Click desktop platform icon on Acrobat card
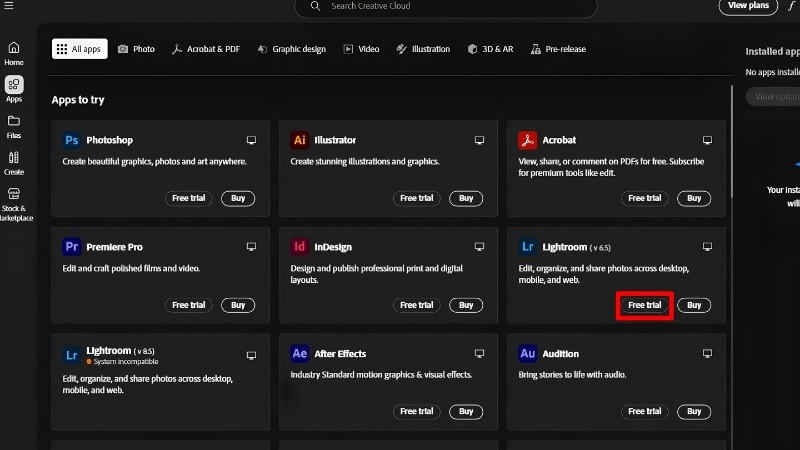Viewport: 800px width, 450px height. pyautogui.click(x=707, y=140)
